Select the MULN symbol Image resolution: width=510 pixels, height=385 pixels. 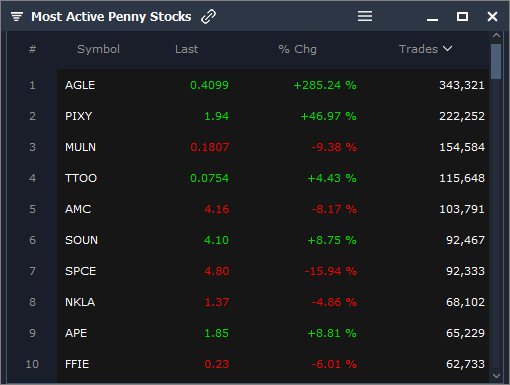coord(80,147)
